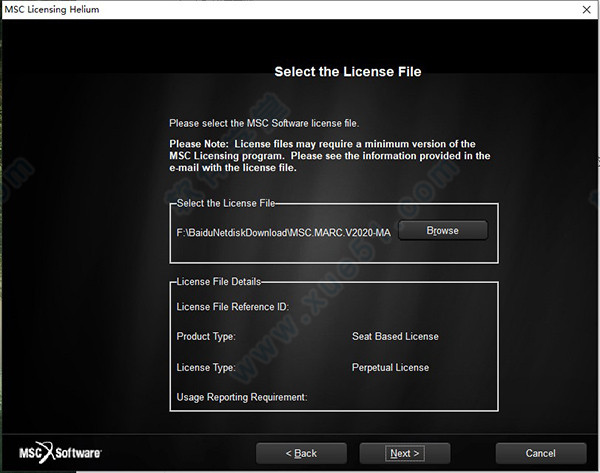The image size is (600, 473).
Task: Click the 'Select the License File' group box title
Action: pyautogui.click(x=225, y=203)
